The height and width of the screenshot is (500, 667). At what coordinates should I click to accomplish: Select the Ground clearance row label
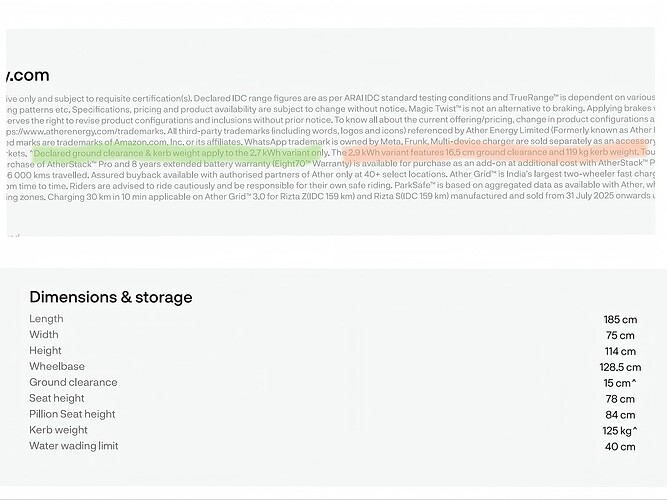pos(73,382)
